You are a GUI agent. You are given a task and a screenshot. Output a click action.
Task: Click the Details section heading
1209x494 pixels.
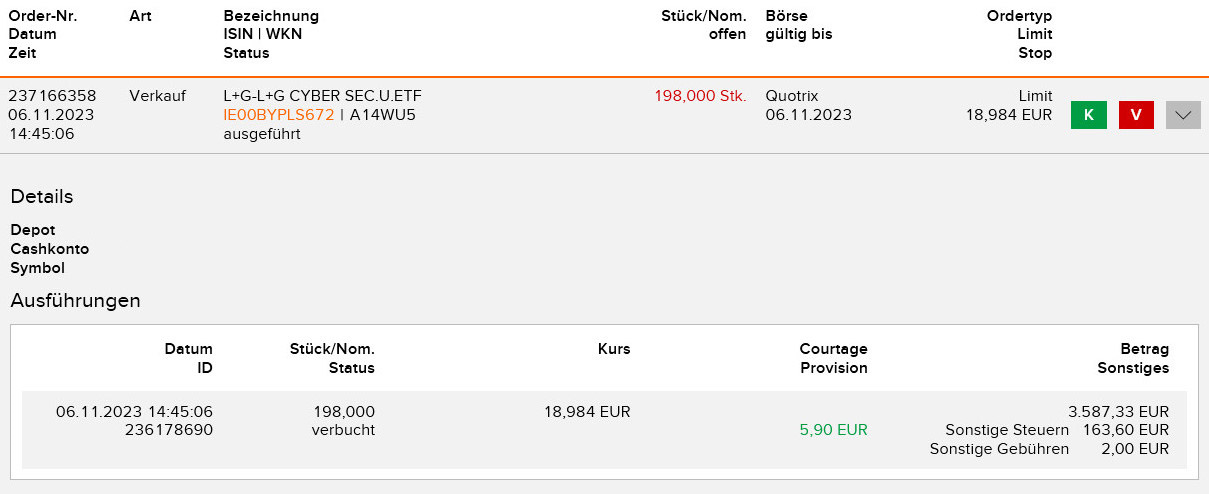pos(42,197)
